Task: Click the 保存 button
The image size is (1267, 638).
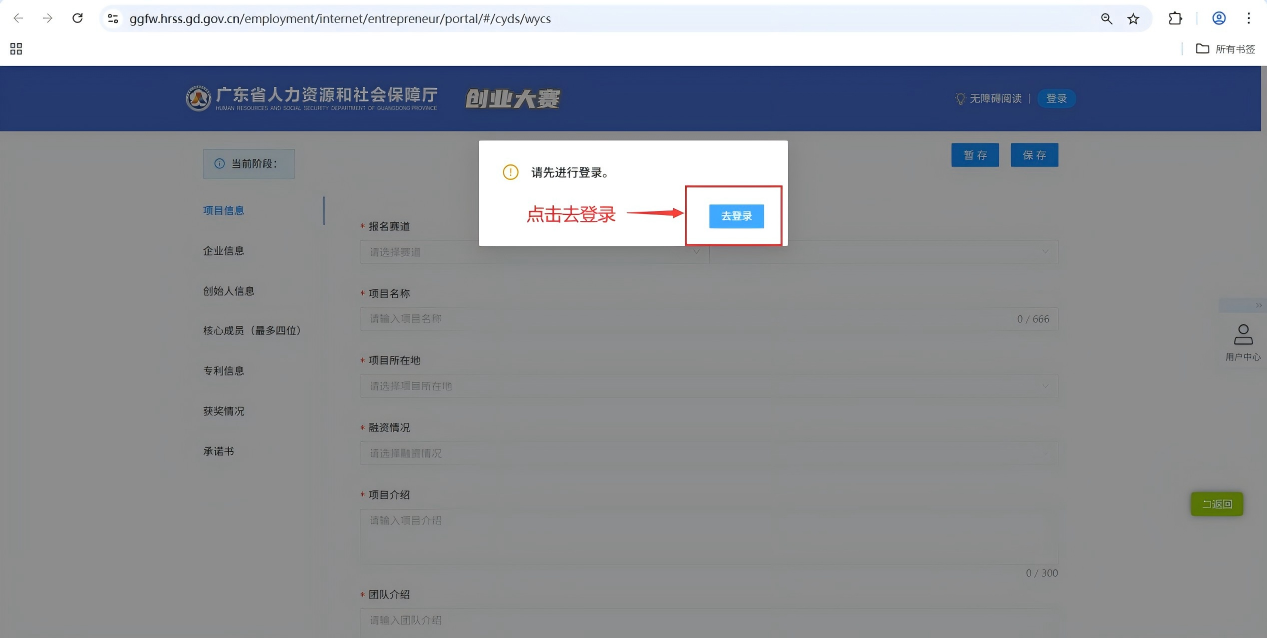Action: [1034, 155]
